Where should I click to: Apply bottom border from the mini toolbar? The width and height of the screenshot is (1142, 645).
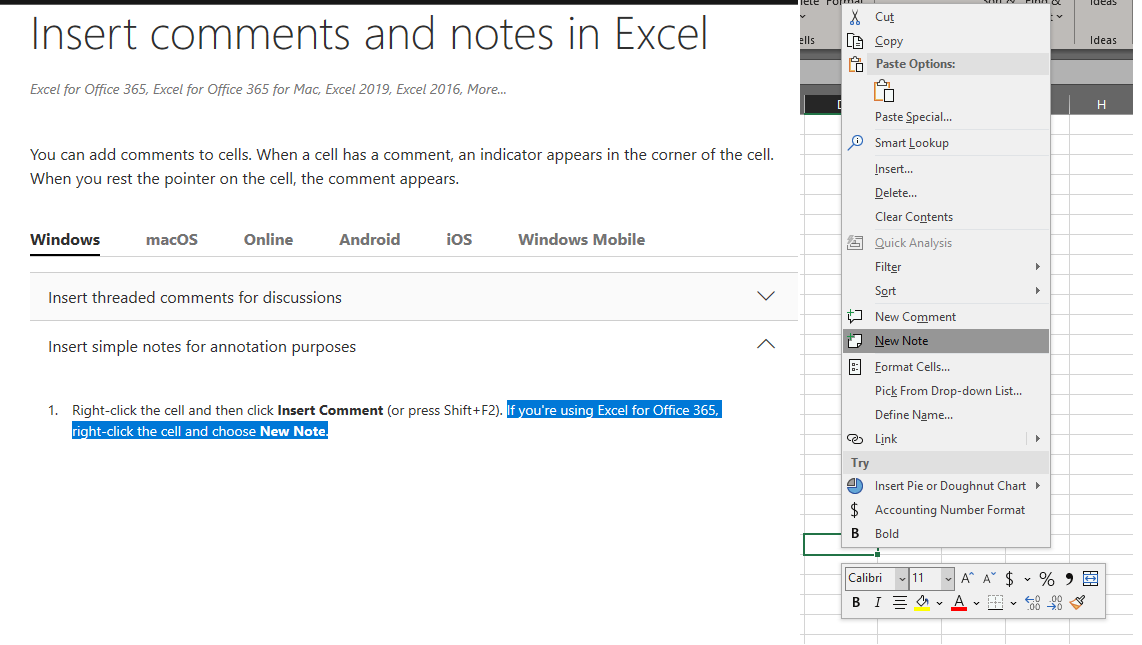point(995,602)
